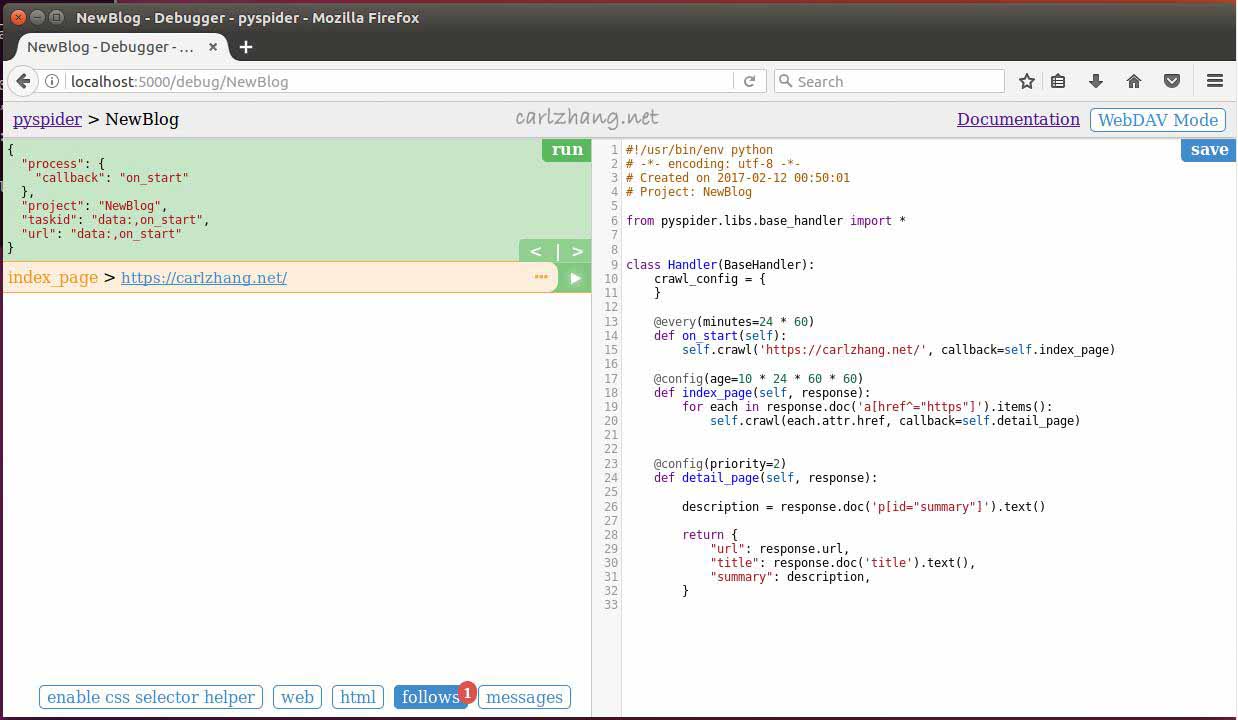Reload the page with the refresh icon
Image resolution: width=1238 pixels, height=720 pixels.
(749, 81)
